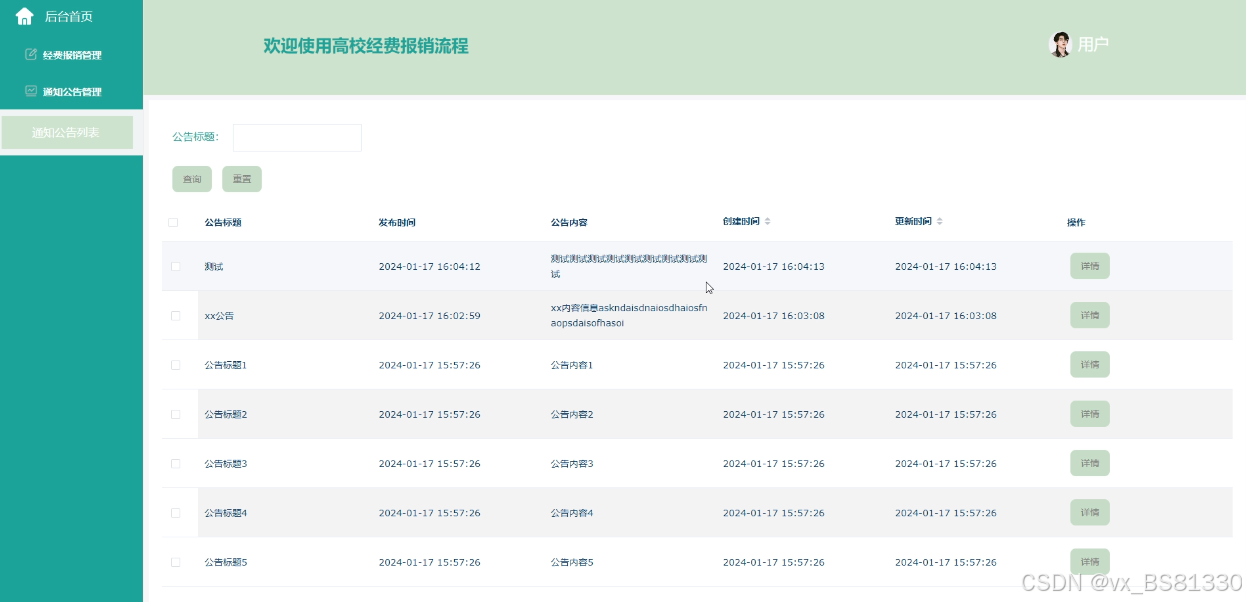
Task: Open 详情 for the xx公告 row
Action: (1090, 315)
